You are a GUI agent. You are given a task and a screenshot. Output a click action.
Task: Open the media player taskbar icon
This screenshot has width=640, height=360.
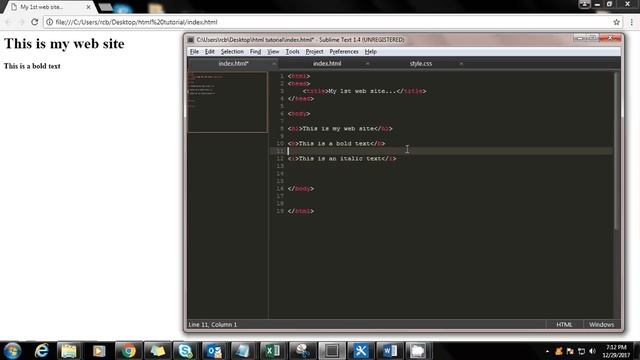point(99,351)
